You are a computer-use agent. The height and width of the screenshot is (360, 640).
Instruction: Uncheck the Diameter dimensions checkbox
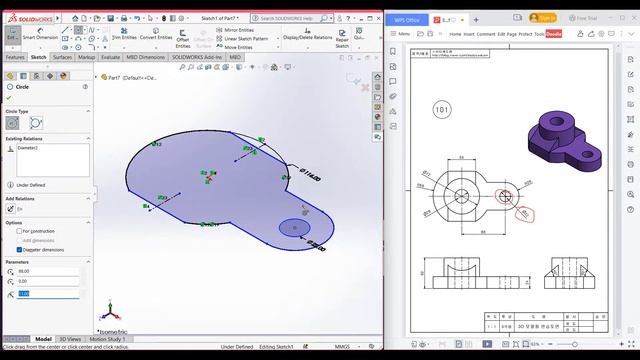[x=19, y=249]
